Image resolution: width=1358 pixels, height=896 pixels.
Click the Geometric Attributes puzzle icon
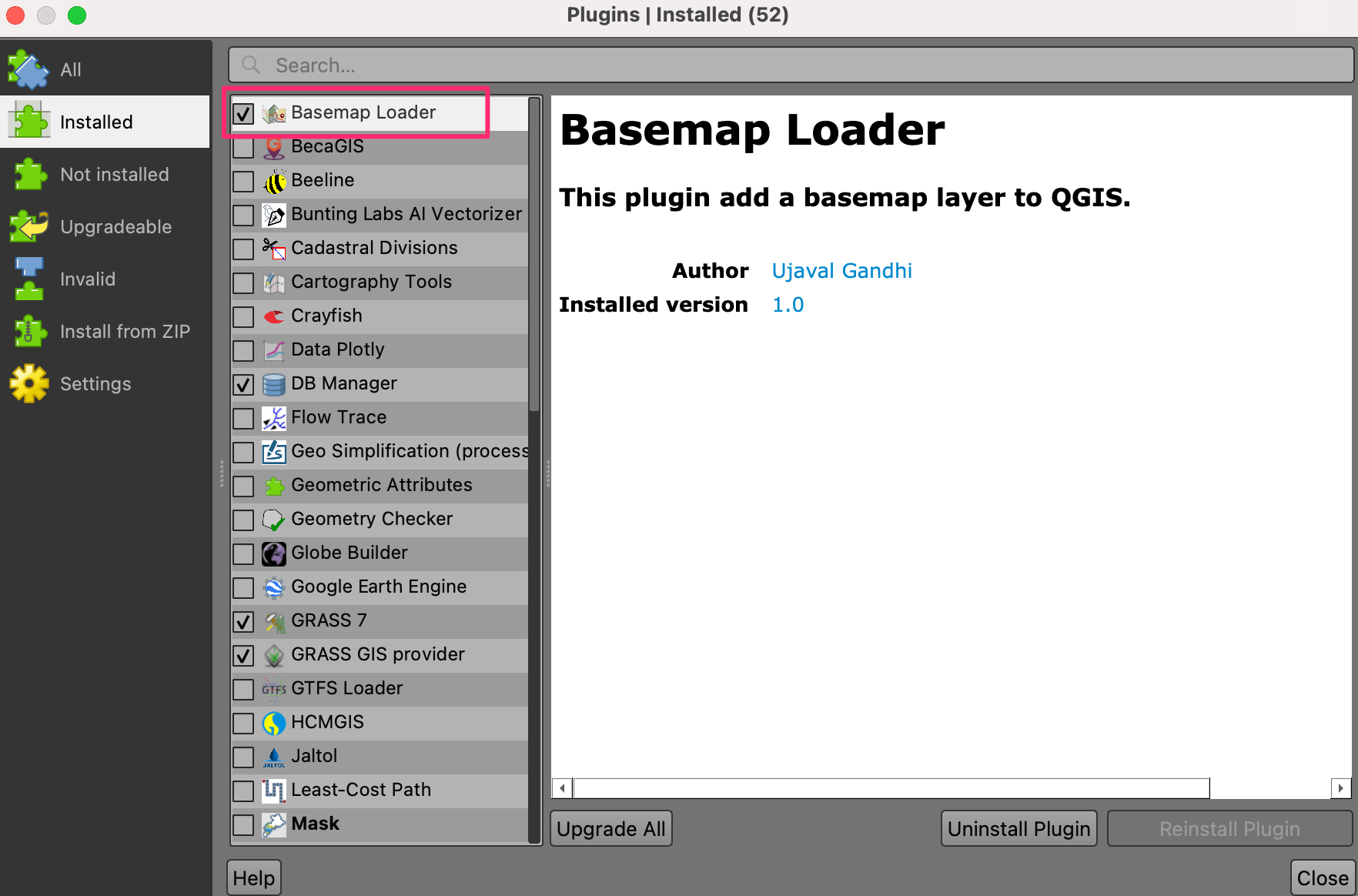tap(274, 486)
